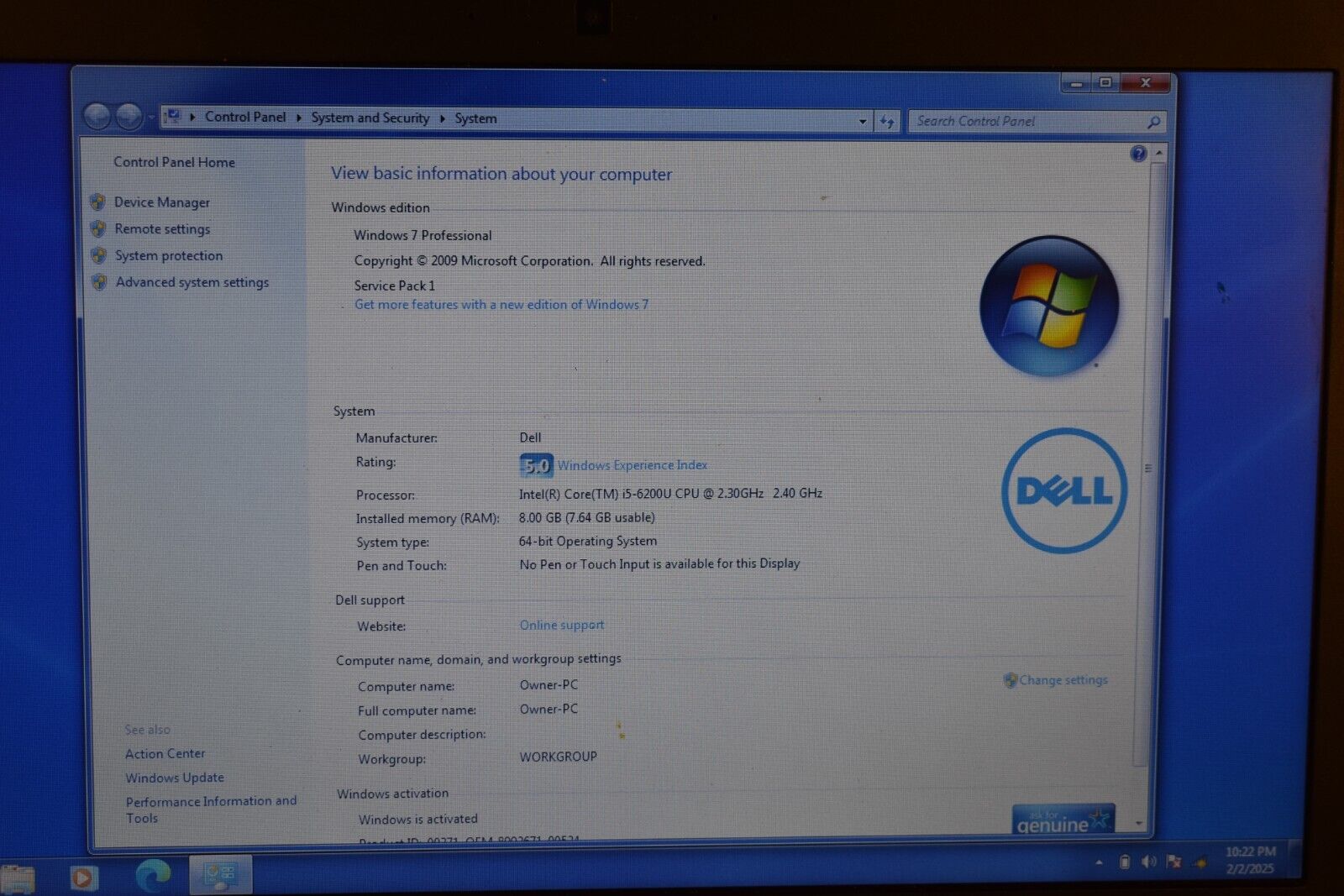Click the computer icon in address bar
Viewport: 1344px width, 896px height.
tap(172, 117)
